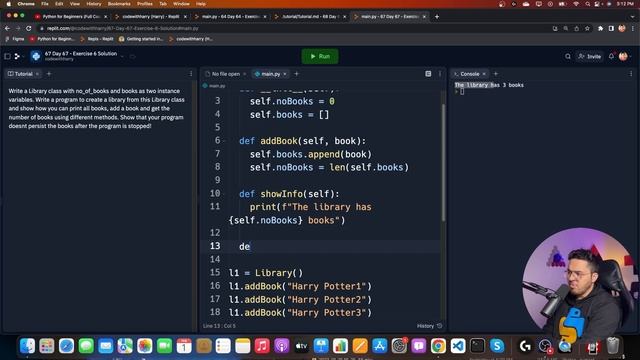The width and height of the screenshot is (640, 360).
Task: Open the Figma bookmark
Action: (x=15, y=39)
